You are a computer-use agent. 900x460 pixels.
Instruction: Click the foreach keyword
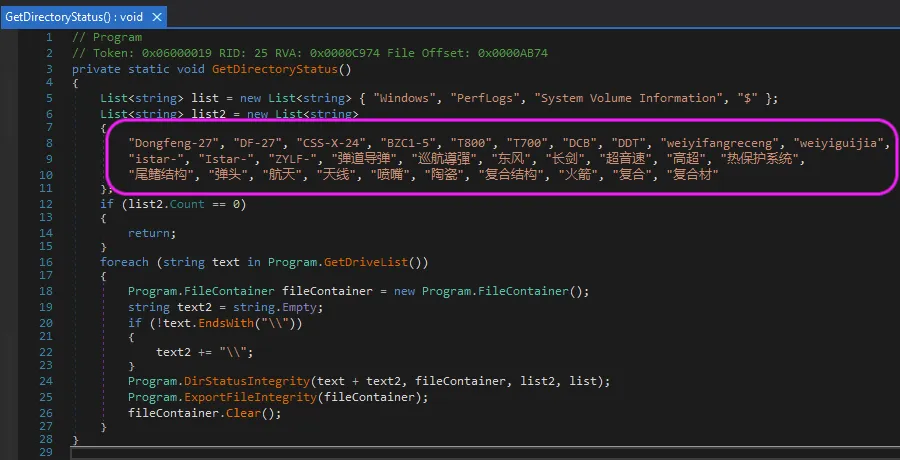click(124, 262)
